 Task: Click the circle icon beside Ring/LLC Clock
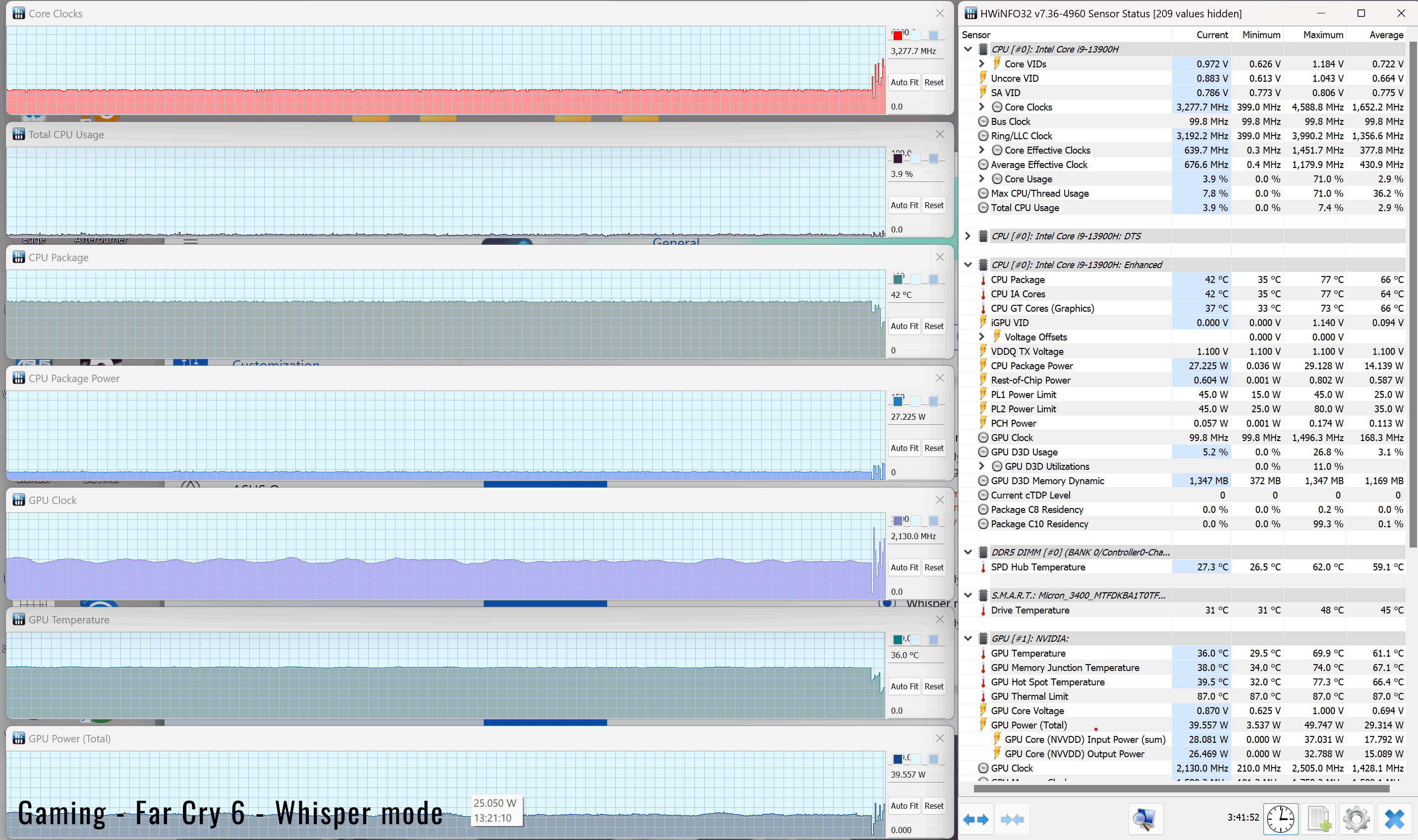pyautogui.click(x=983, y=136)
